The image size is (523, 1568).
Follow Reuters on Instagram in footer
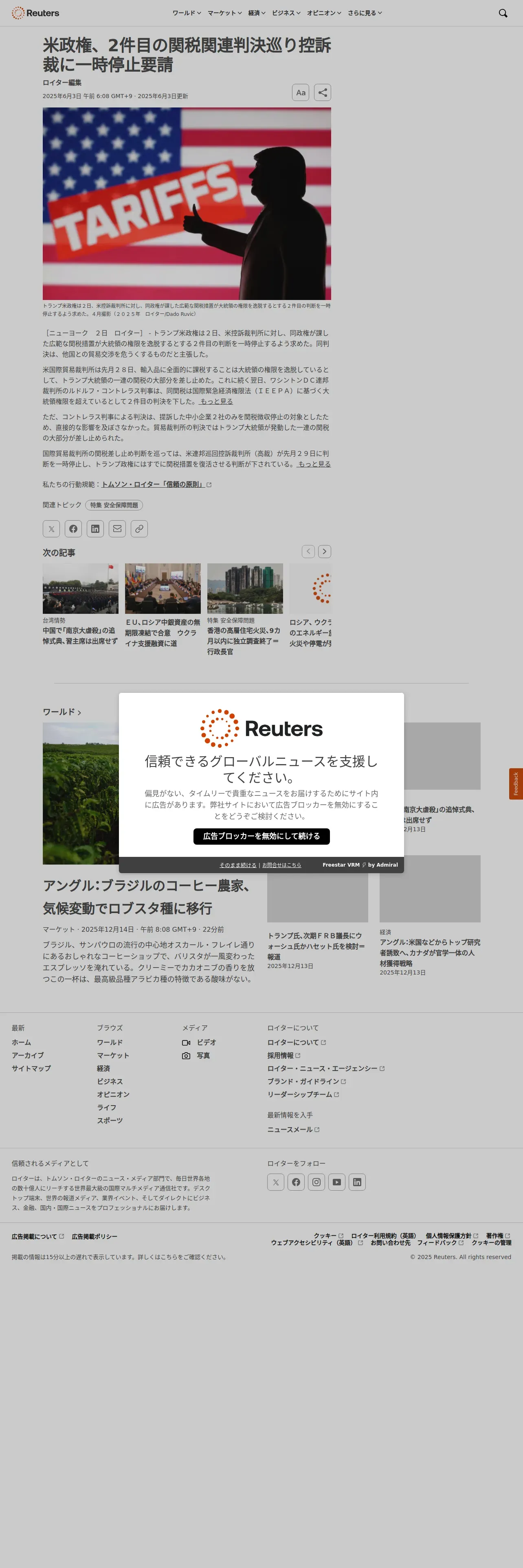[x=316, y=1182]
